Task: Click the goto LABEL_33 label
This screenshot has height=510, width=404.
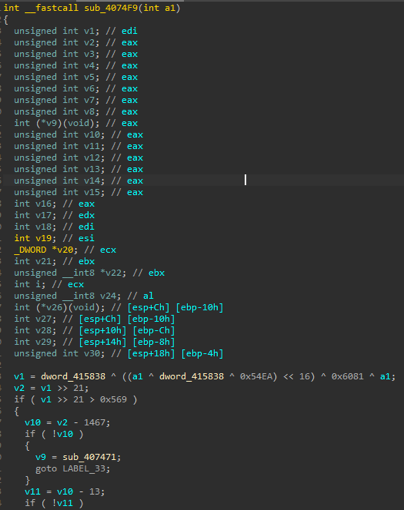Action: pyautogui.click(x=73, y=469)
